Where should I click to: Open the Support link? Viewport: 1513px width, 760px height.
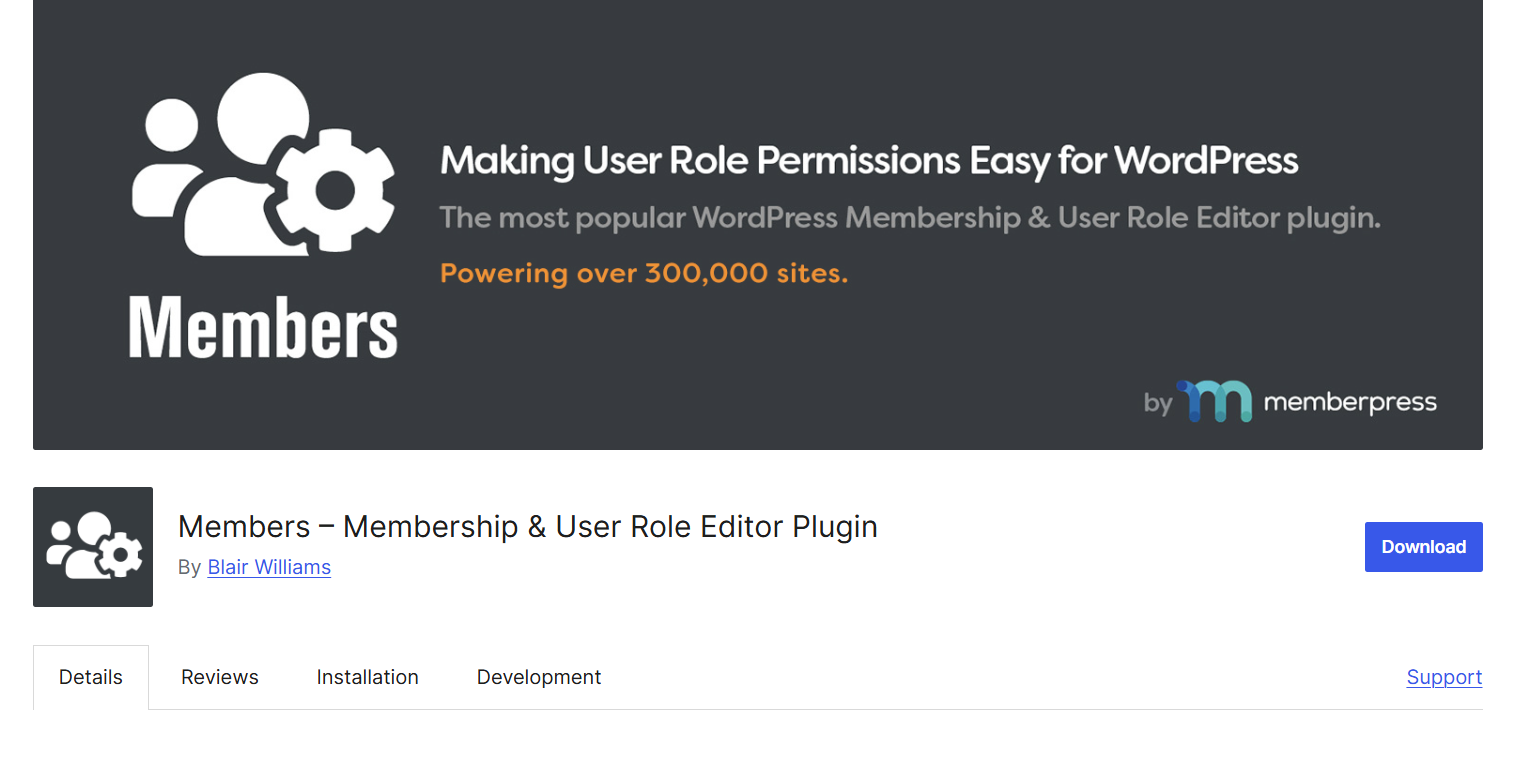[1444, 677]
